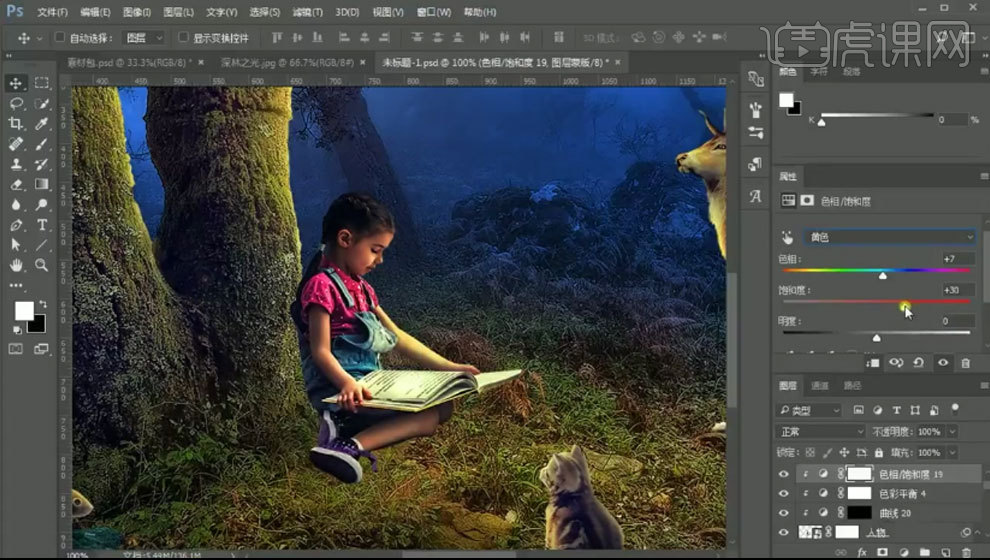
Task: Hide the 色相/饱和度 19 layer
Action: point(784,474)
